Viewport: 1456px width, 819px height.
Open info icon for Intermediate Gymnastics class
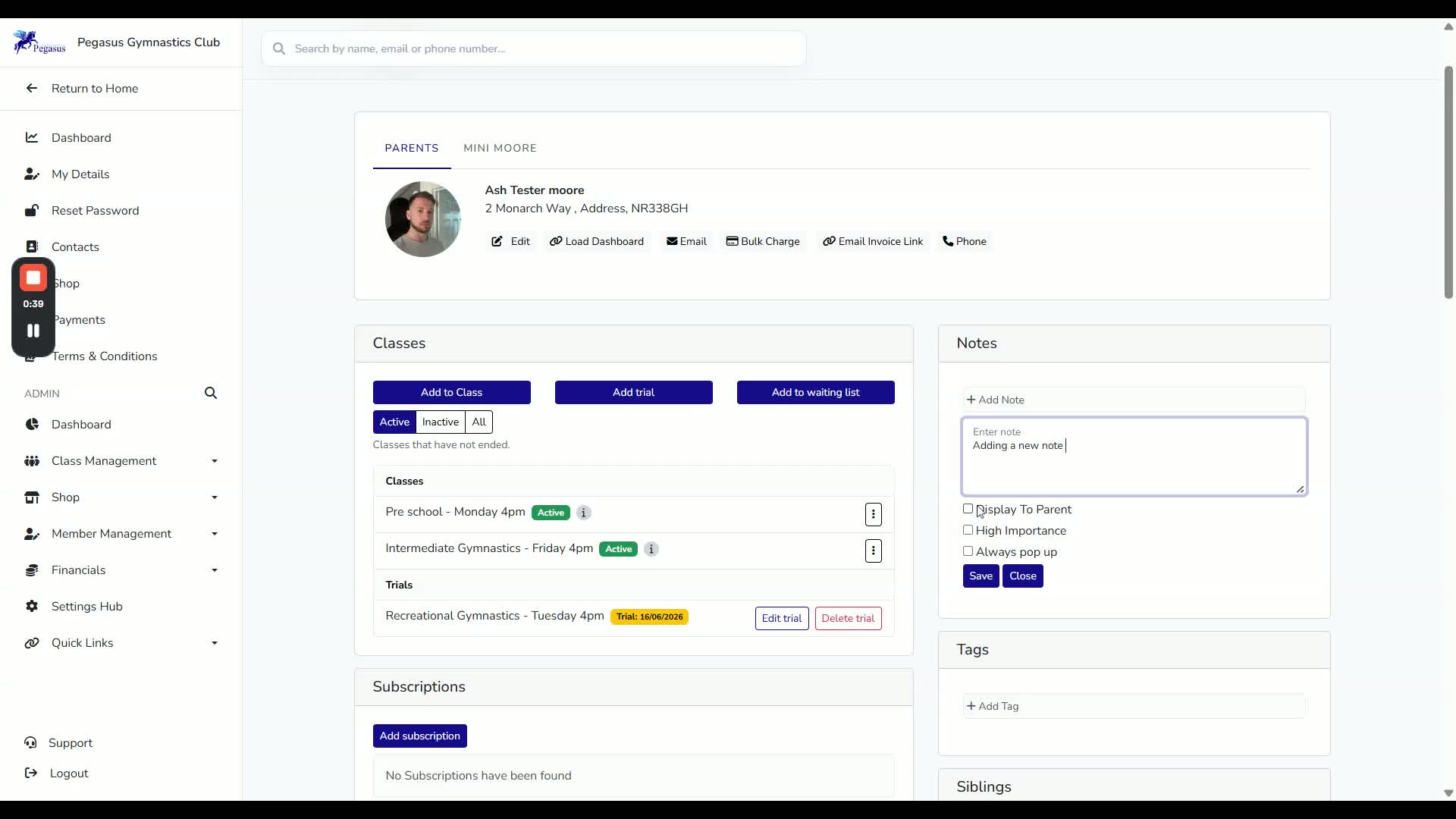pyautogui.click(x=651, y=549)
